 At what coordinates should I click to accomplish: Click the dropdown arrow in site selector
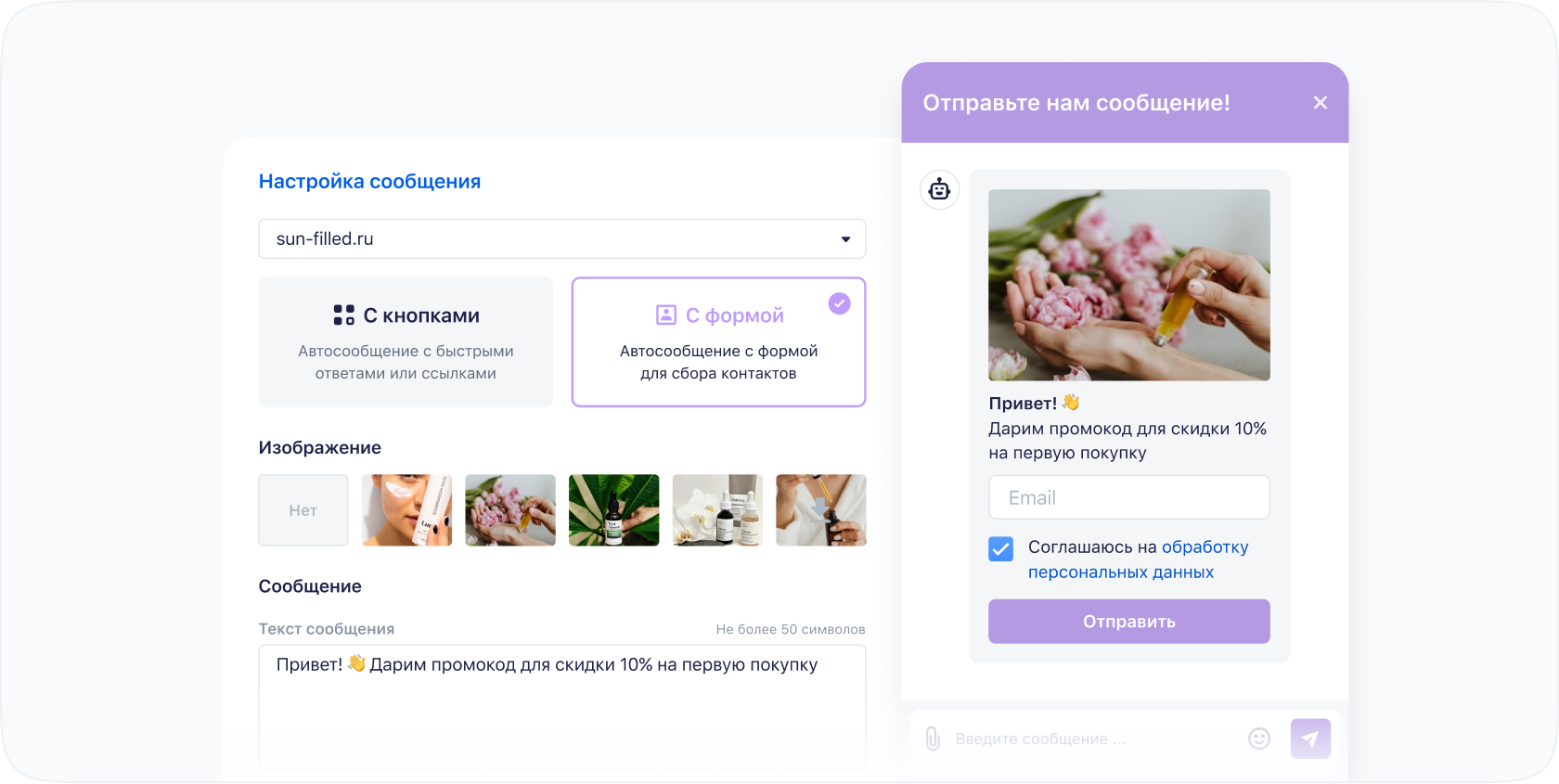845,239
